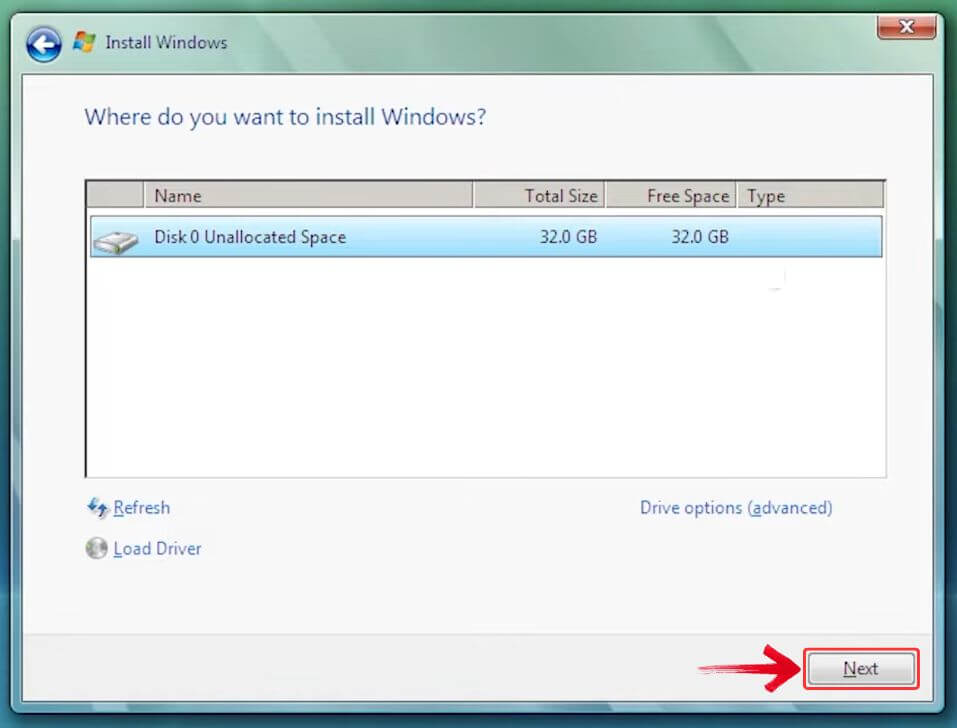Open Drive options (advanced)
This screenshot has width=957, height=728.
point(736,508)
